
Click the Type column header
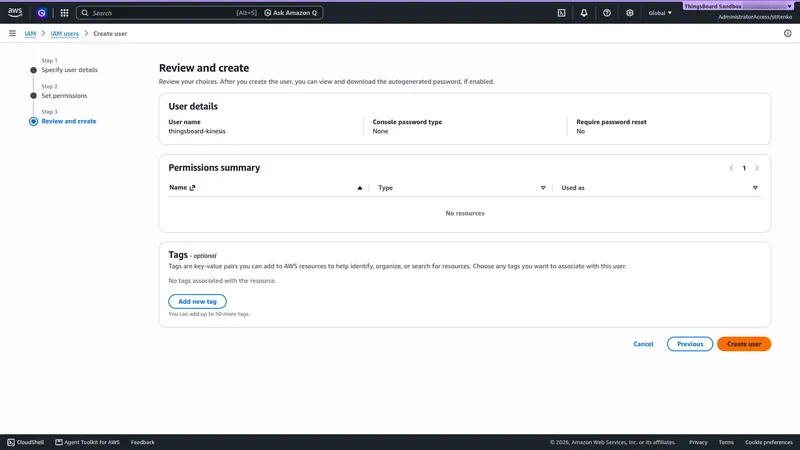(x=385, y=188)
